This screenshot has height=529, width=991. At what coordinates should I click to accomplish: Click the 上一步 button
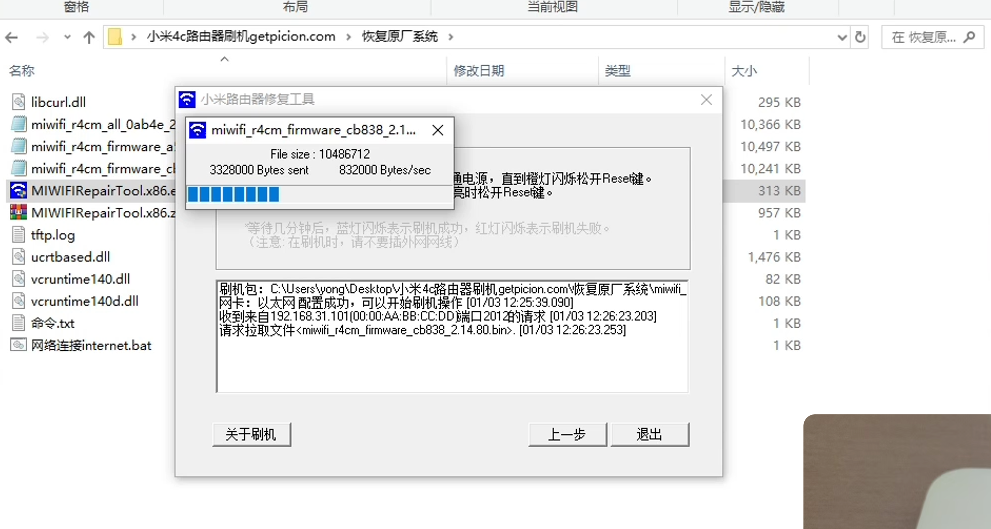pos(567,435)
